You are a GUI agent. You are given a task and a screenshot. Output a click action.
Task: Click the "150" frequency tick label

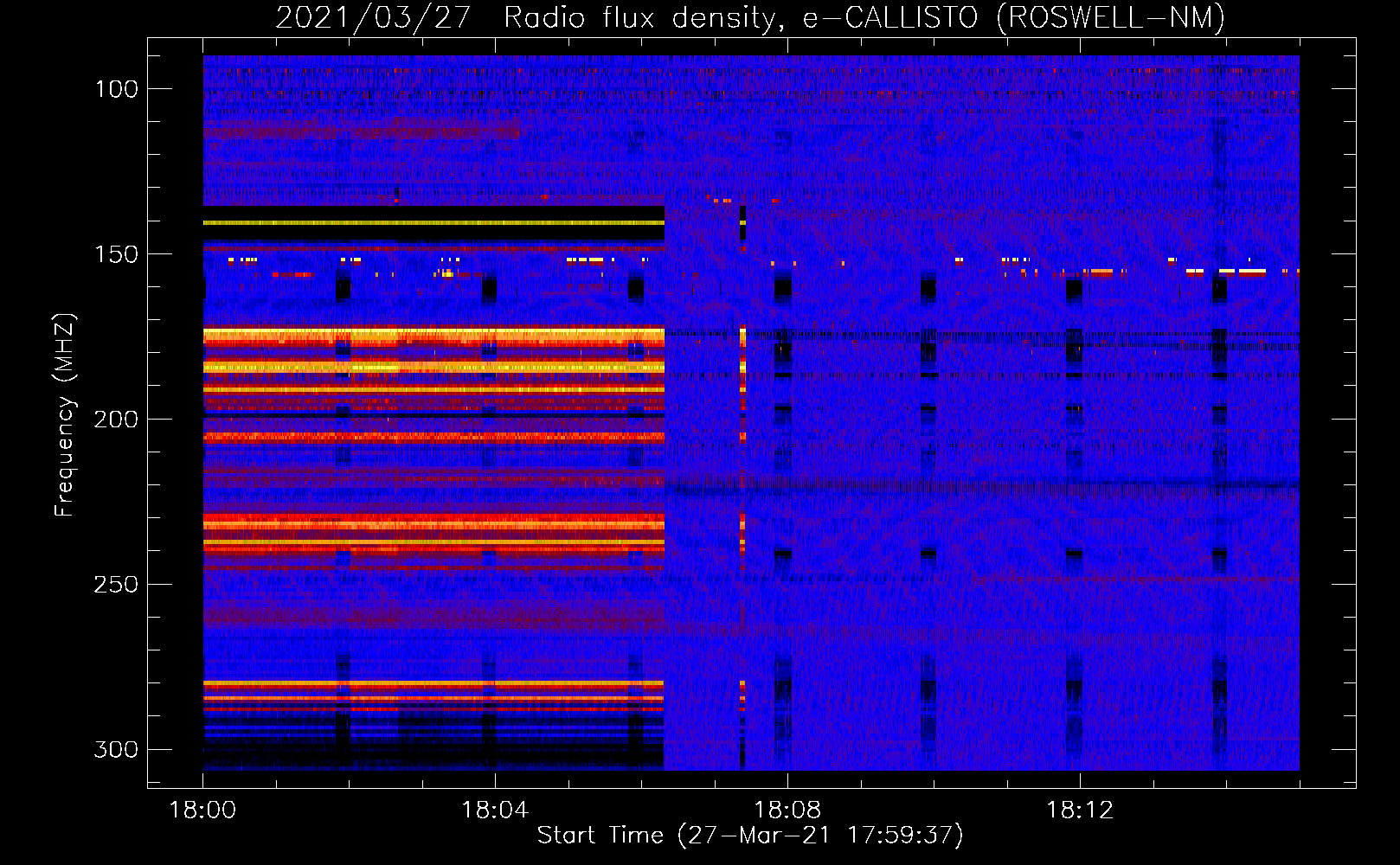pyautogui.click(x=117, y=254)
